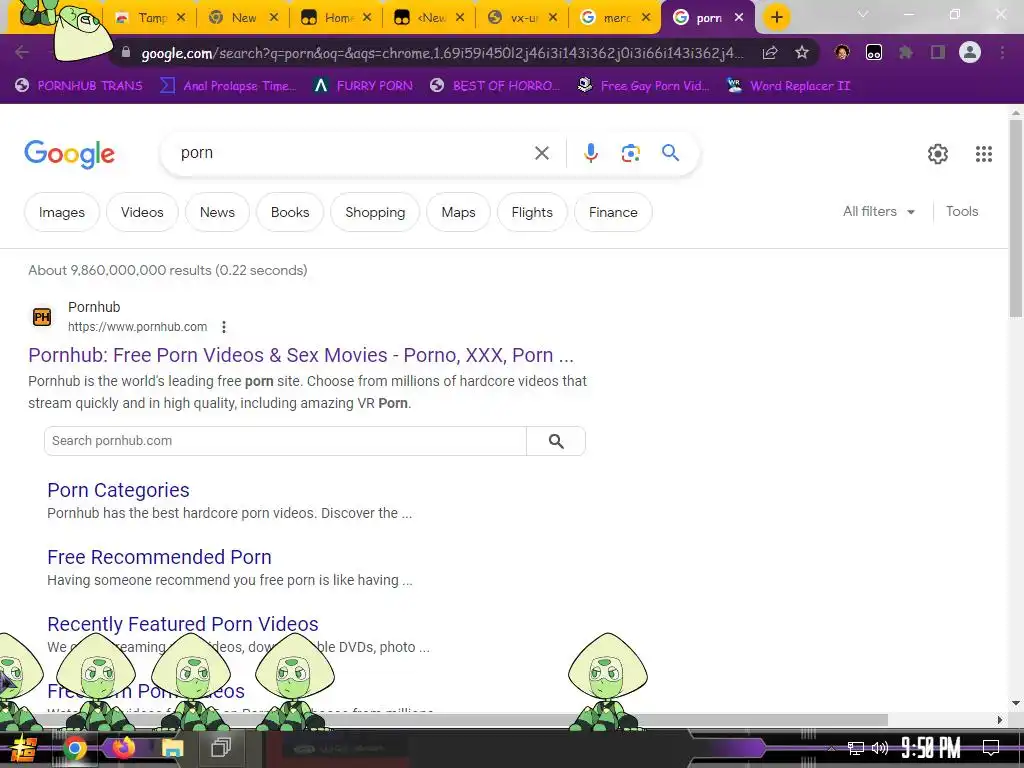Click the taskbar clock showing 9:50 PM

[931, 748]
